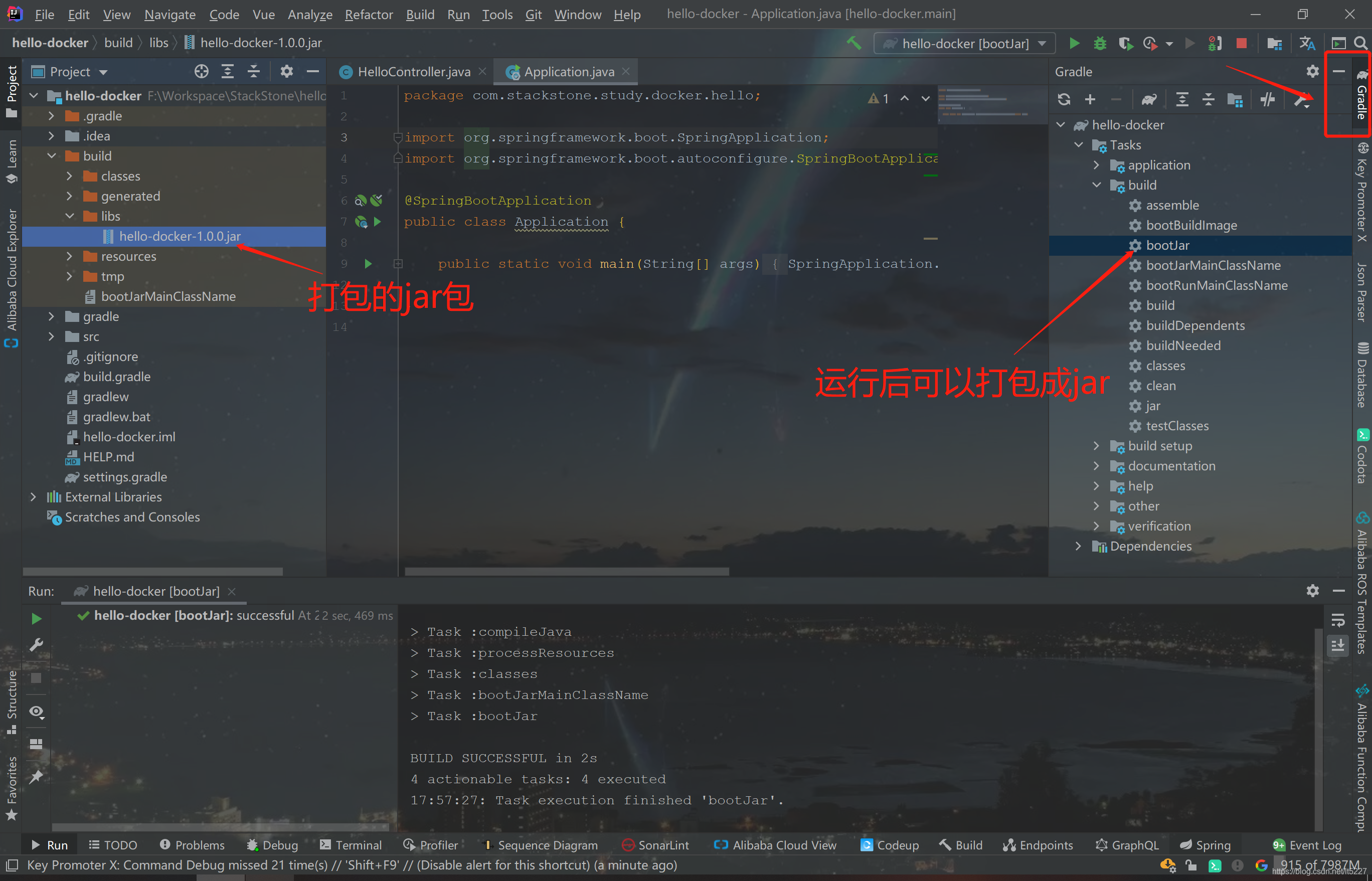Click Execute Gradle Task elephant icon
The width and height of the screenshot is (1372, 881).
point(1149,100)
